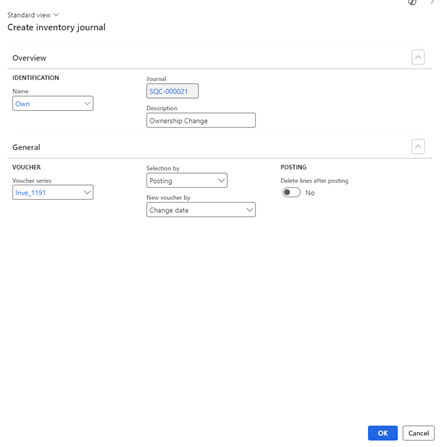Select the Change date combo box
Viewport: 442px width, 447px height.
click(x=201, y=210)
